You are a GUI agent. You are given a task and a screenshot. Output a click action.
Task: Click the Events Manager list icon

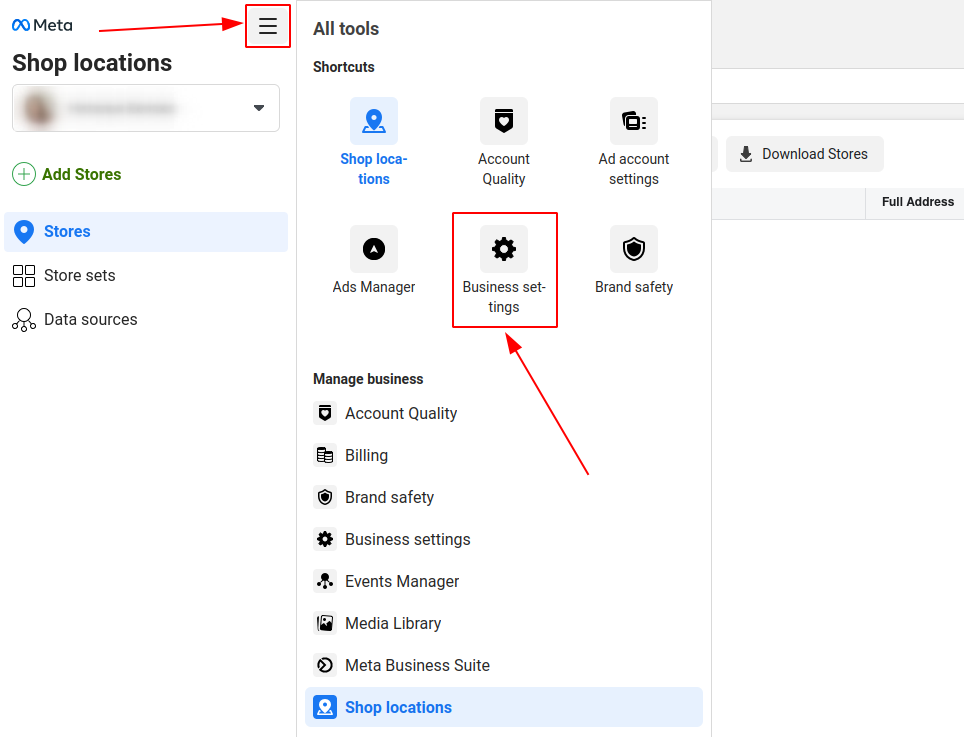point(325,581)
